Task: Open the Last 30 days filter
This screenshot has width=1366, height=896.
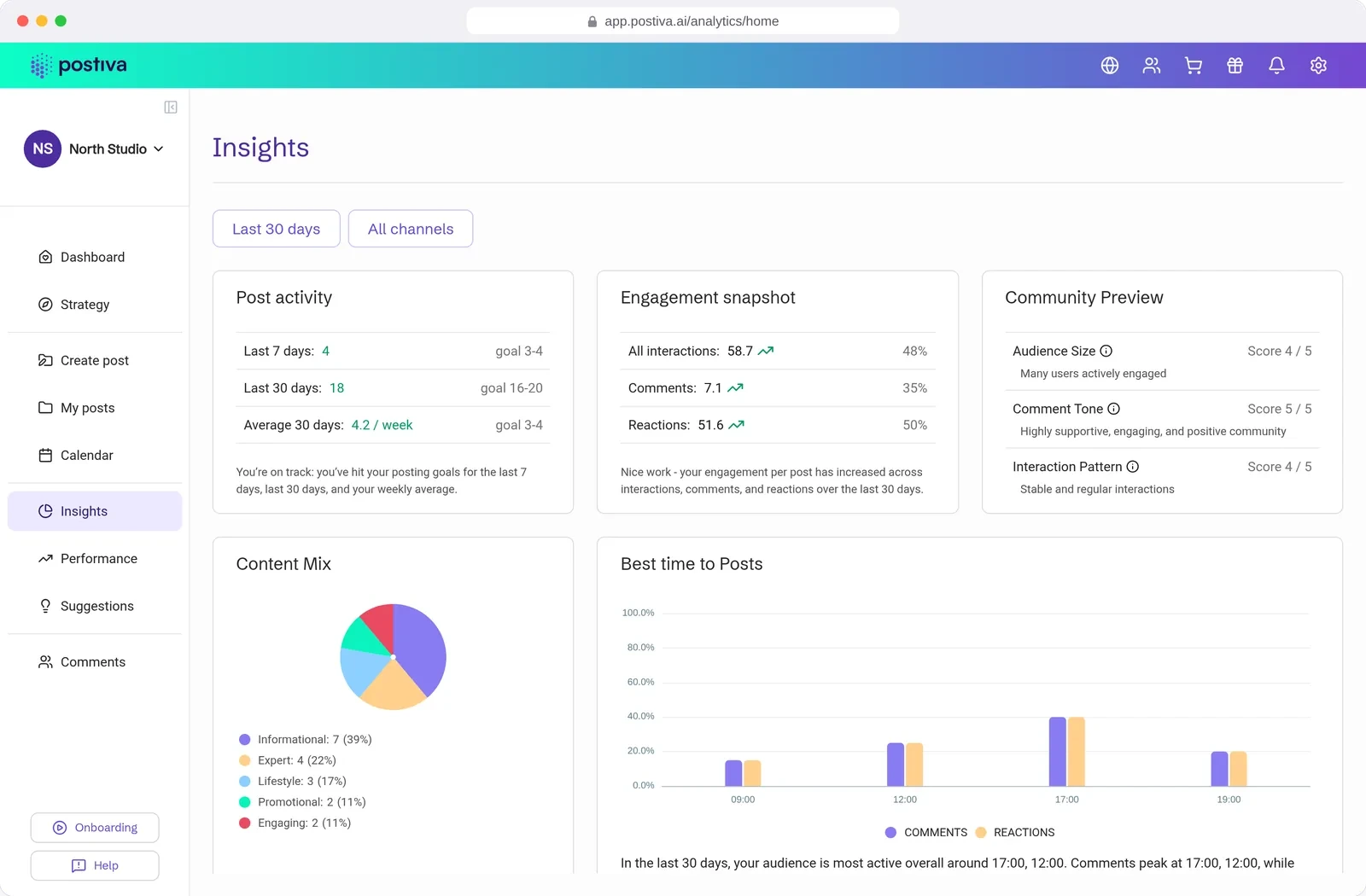Action: click(277, 229)
